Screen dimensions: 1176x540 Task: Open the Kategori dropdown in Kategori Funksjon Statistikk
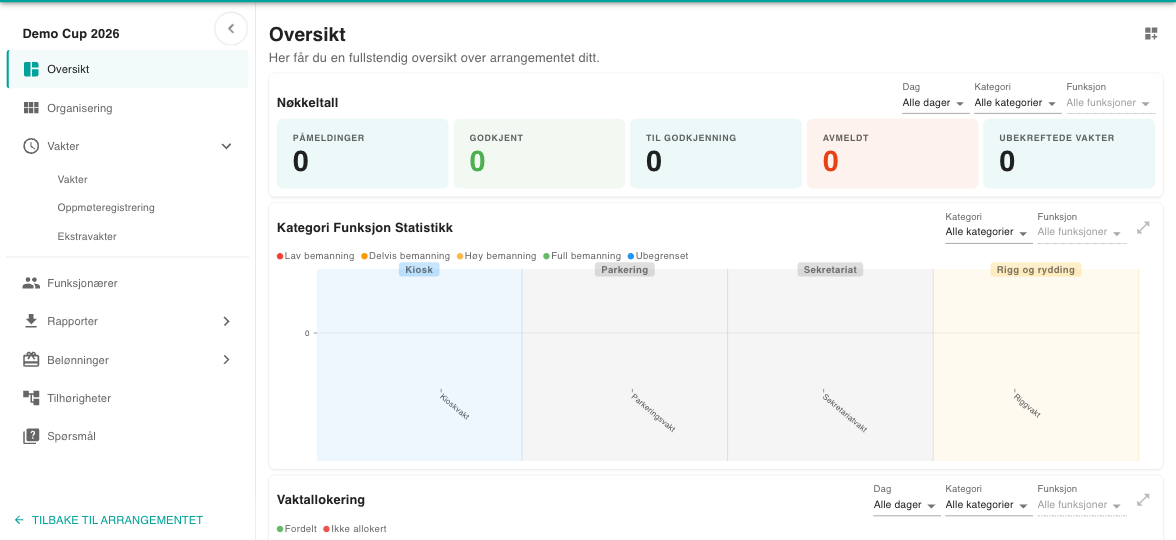coord(988,232)
